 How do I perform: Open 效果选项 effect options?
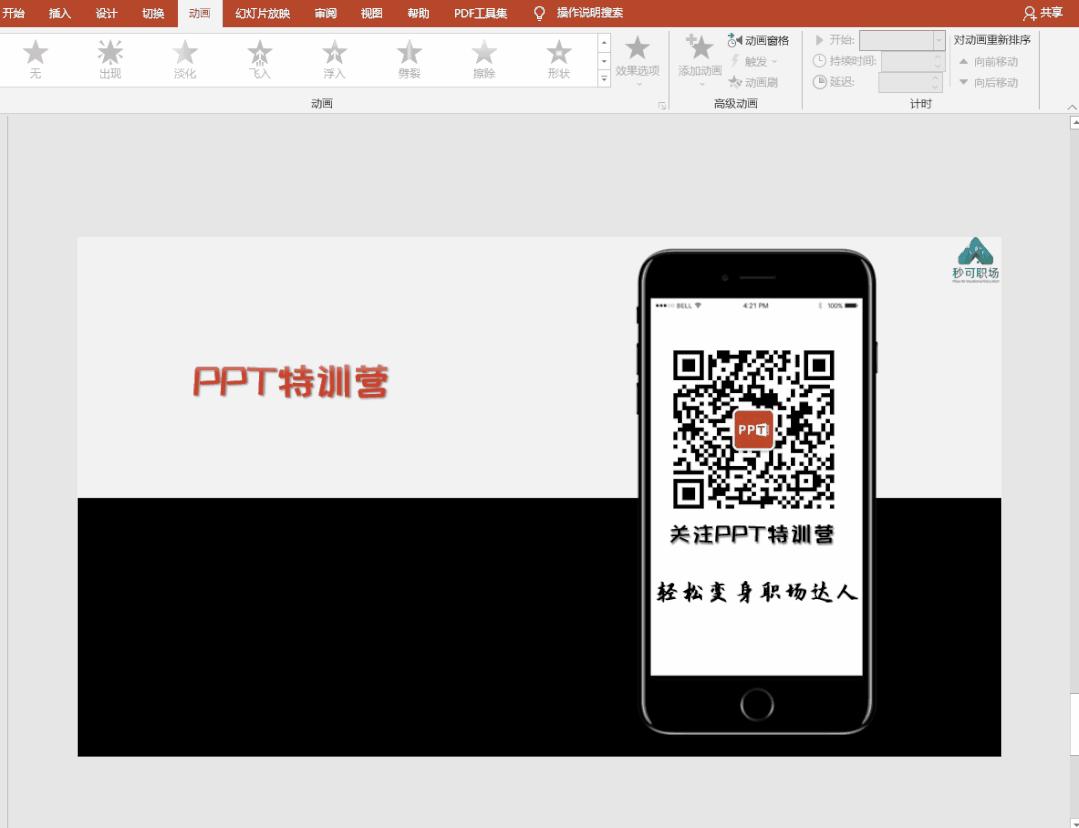(x=637, y=61)
